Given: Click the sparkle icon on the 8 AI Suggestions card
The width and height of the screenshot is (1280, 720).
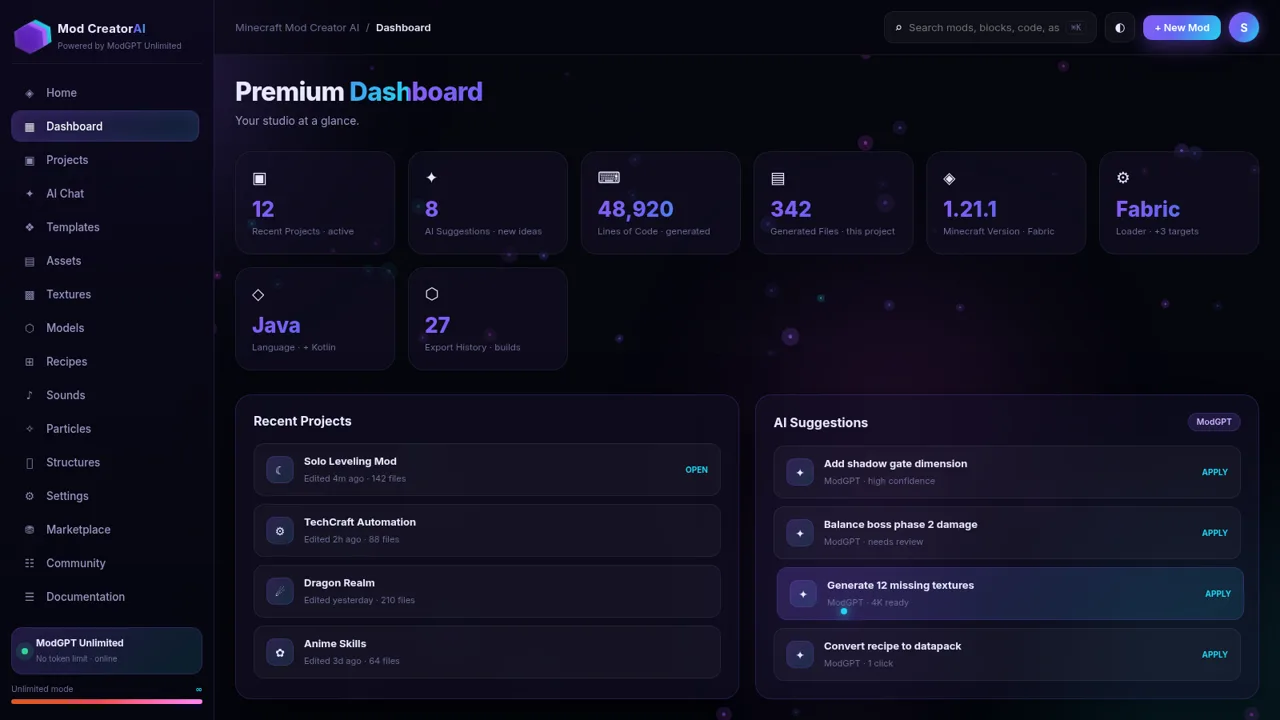Looking at the screenshot, I should tap(431, 177).
